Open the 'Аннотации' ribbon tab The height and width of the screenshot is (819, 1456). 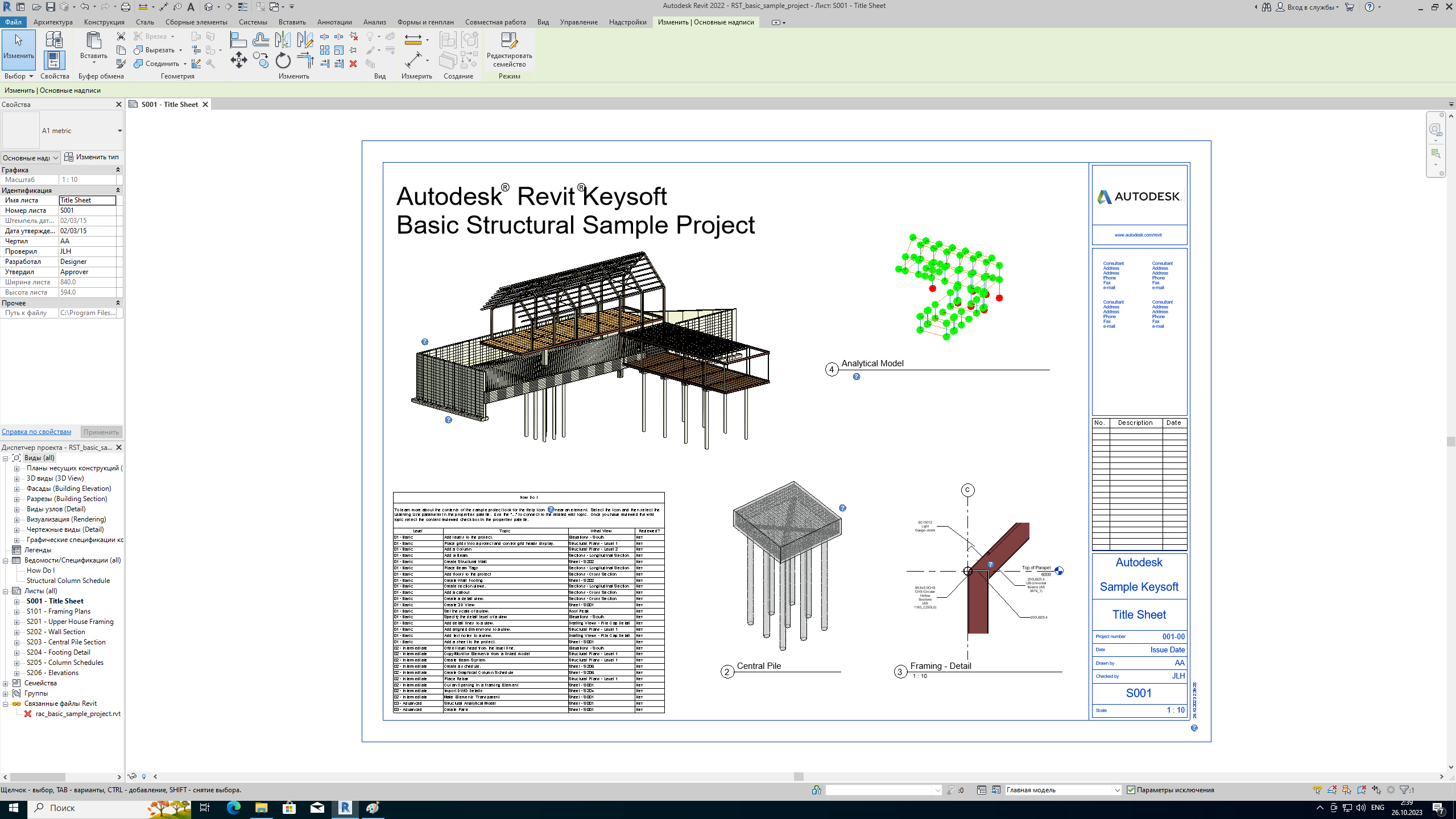(x=334, y=22)
